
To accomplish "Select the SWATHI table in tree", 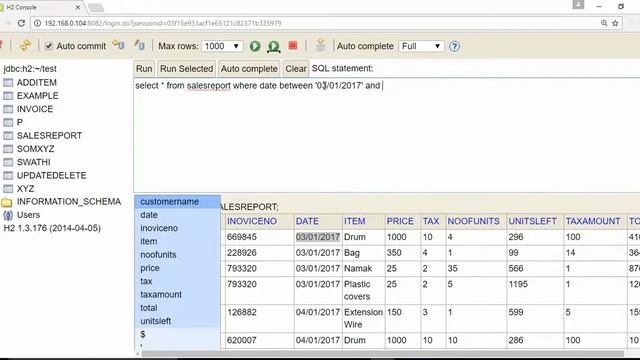I will tap(33, 162).
